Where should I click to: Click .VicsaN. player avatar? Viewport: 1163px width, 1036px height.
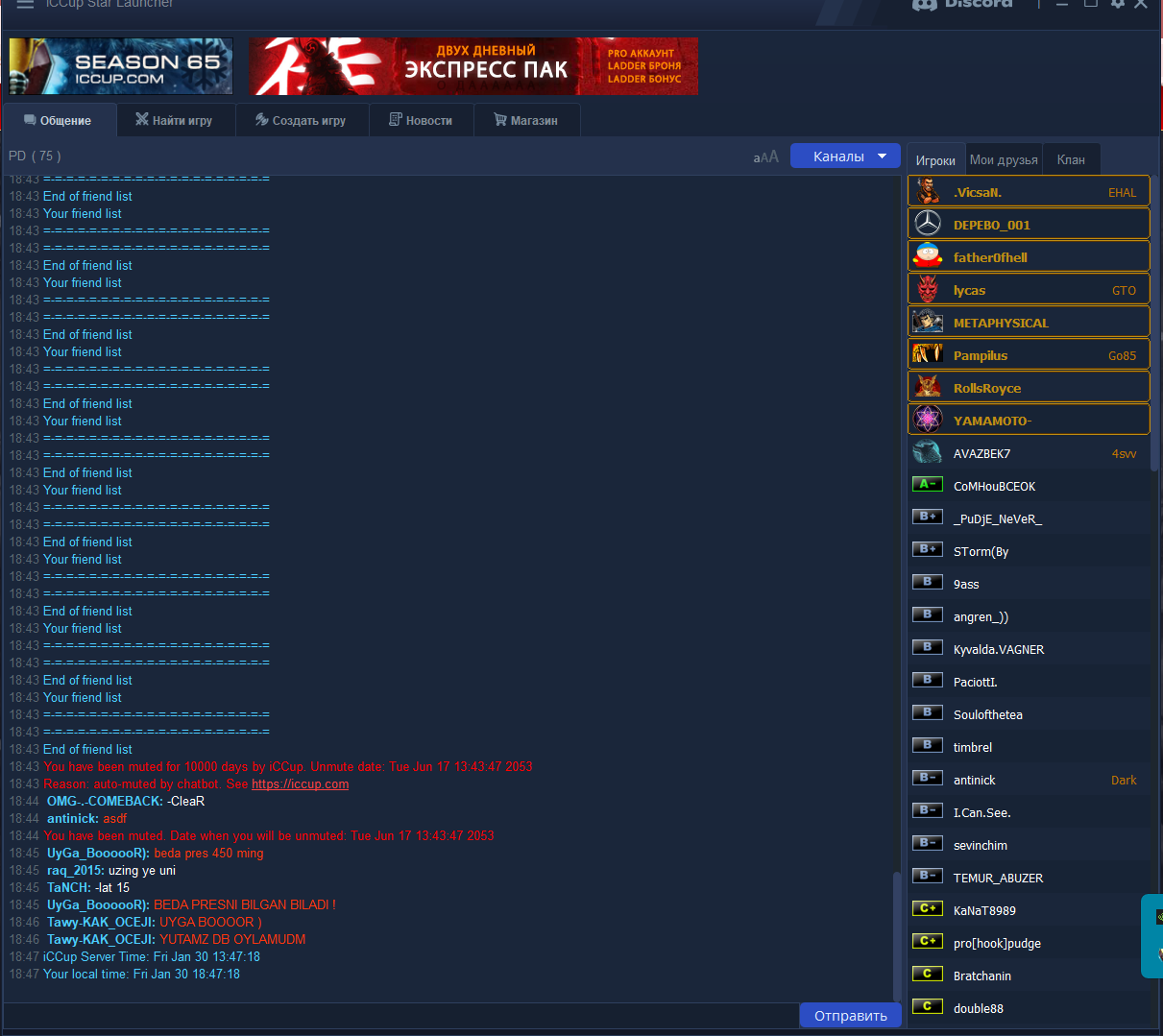click(x=928, y=192)
